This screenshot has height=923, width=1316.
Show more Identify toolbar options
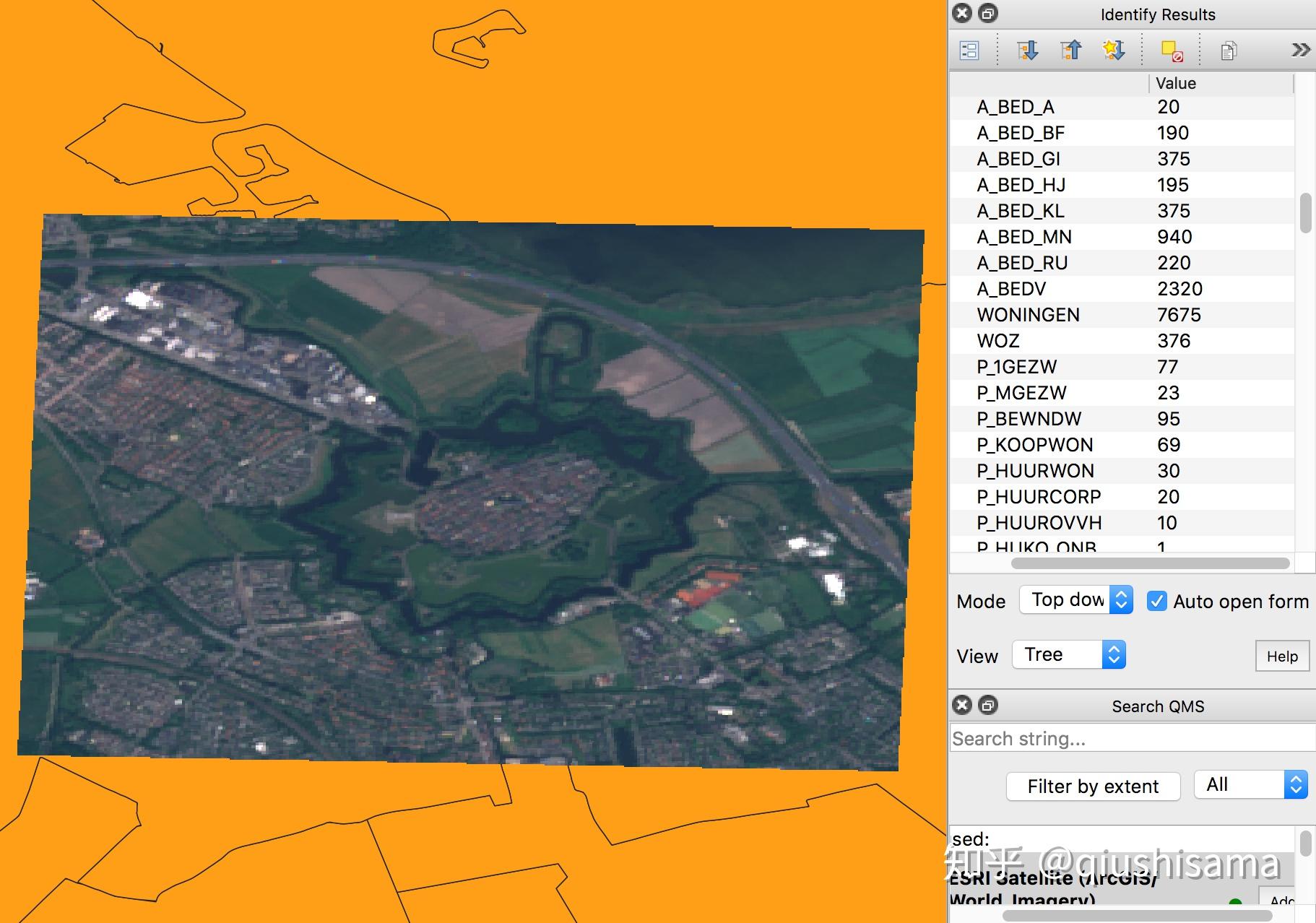coord(1300,50)
